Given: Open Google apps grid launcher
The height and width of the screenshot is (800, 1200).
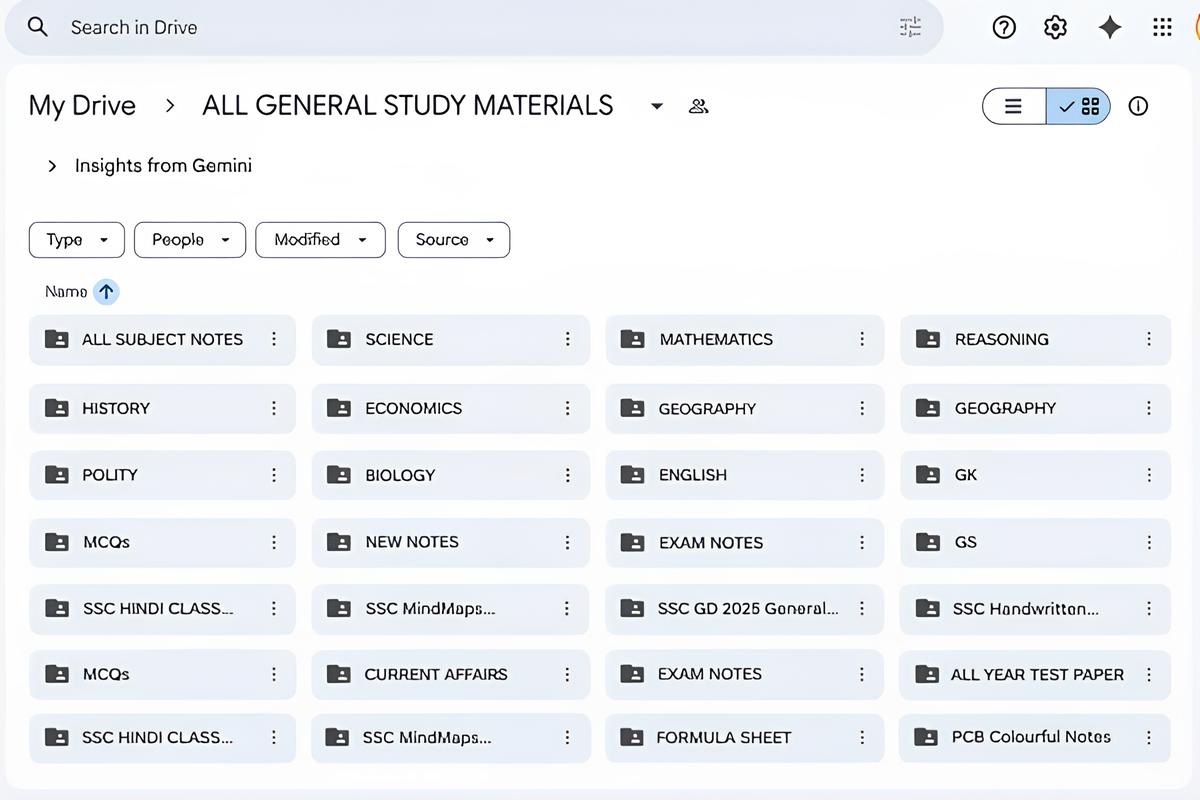Looking at the screenshot, I should 1162,27.
